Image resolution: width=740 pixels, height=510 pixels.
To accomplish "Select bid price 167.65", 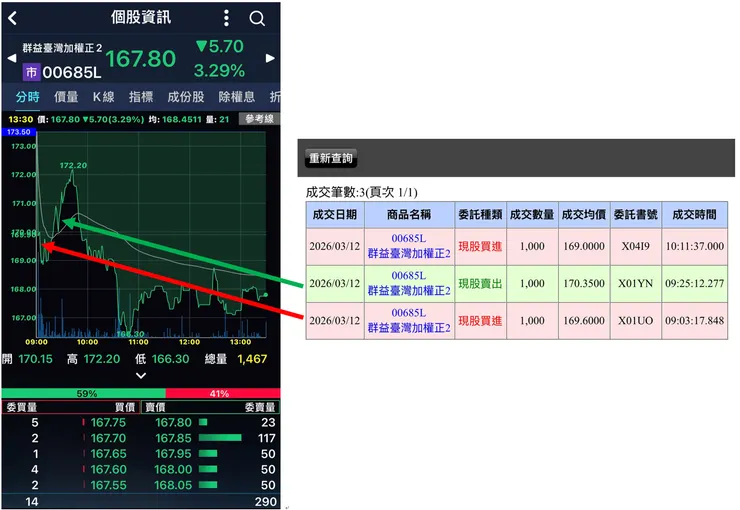I will point(109,454).
